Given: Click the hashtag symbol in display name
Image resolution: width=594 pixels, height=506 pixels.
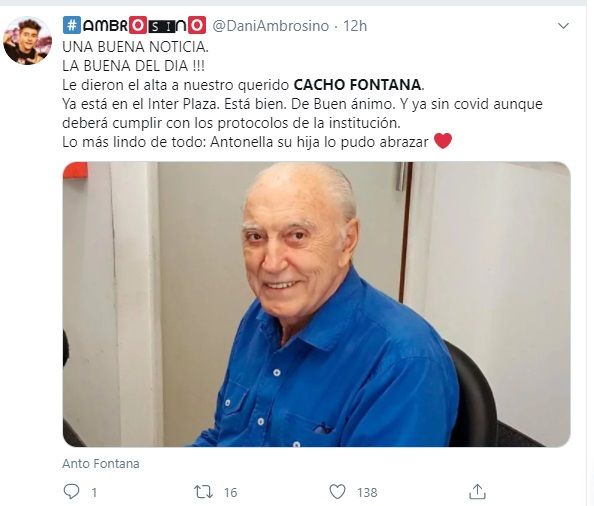Looking at the screenshot, I should tap(72, 26).
